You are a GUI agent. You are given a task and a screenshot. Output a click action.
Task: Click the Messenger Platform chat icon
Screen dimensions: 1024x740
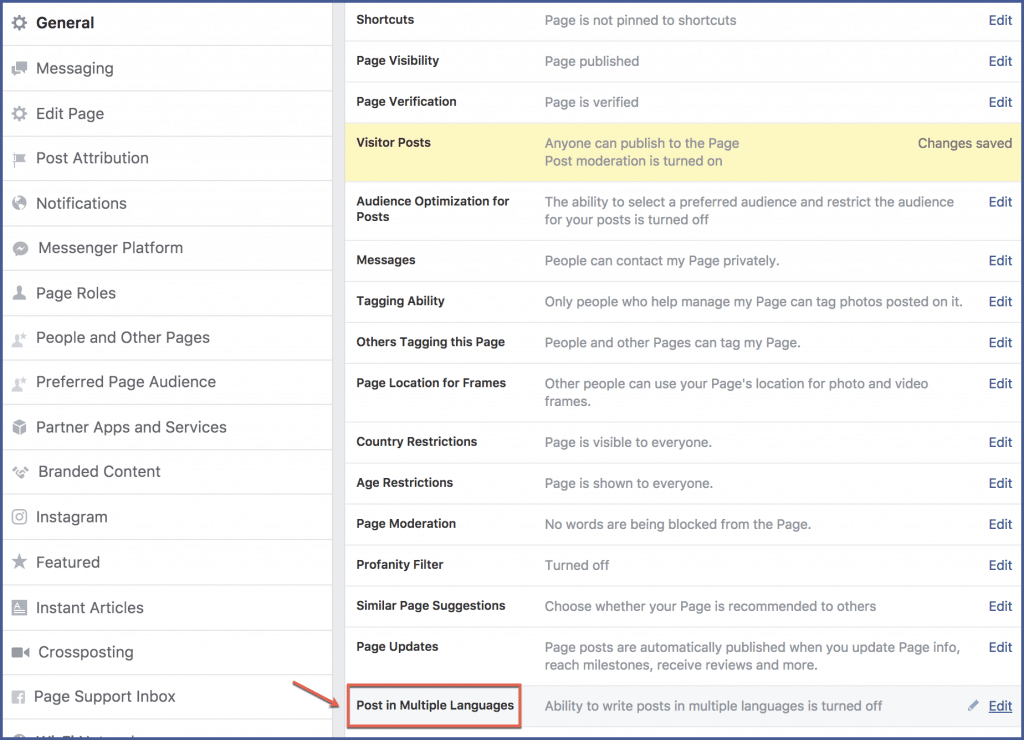22,248
